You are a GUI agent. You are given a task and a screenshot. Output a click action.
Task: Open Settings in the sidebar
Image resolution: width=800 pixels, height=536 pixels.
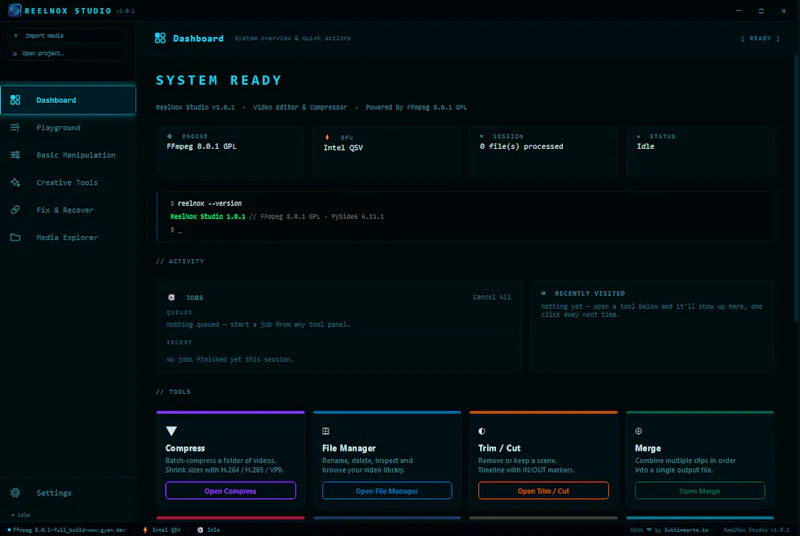point(68,493)
